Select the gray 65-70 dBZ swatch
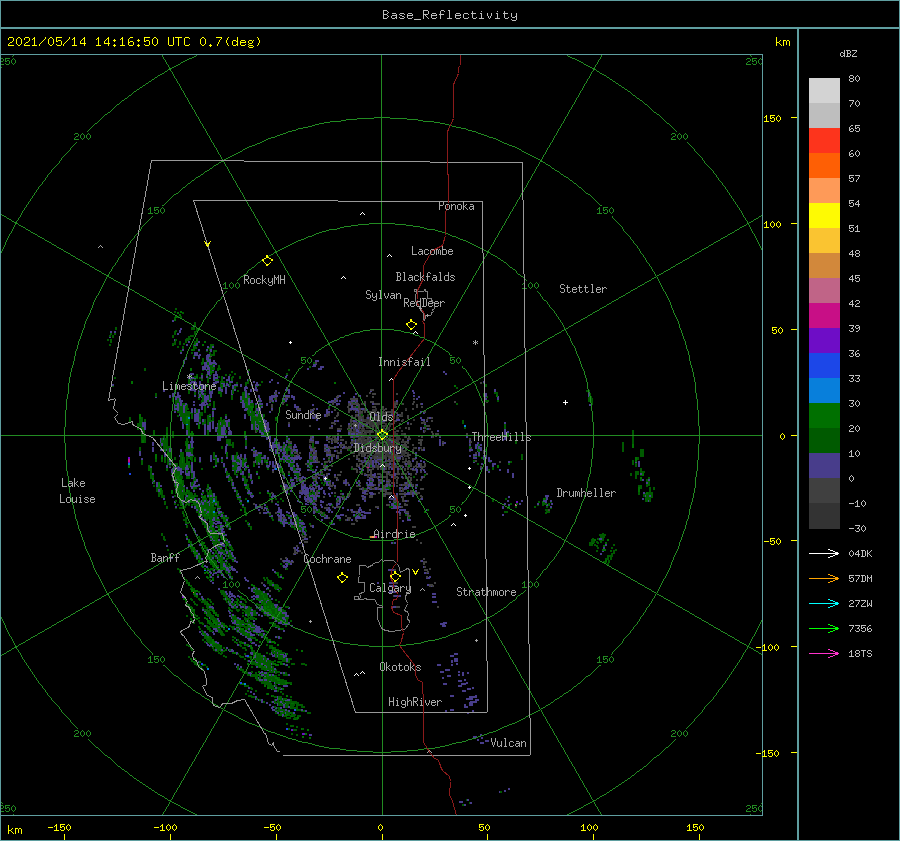 click(x=824, y=116)
